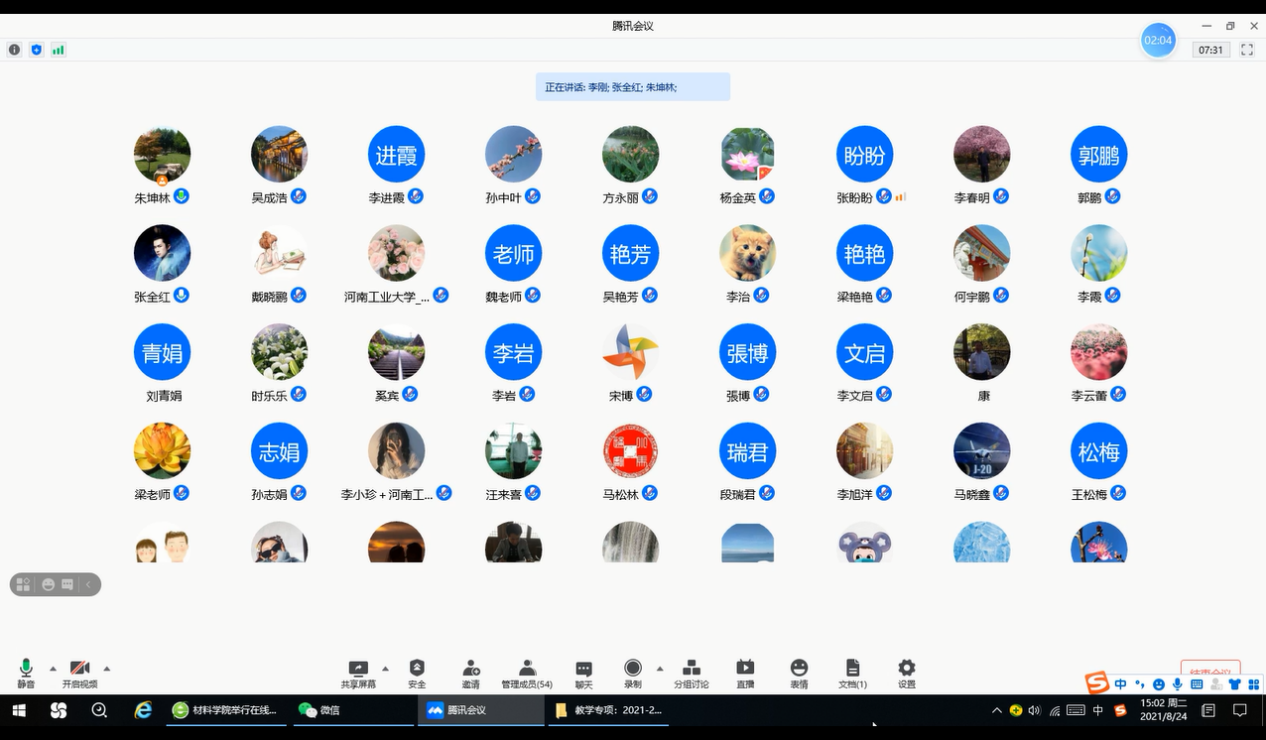Expand audio options arrow next to 静音
This screenshot has width=1266, height=740.
click(x=53, y=668)
